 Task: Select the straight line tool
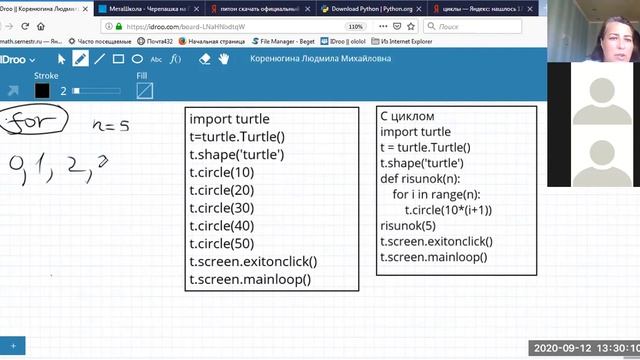coord(100,59)
